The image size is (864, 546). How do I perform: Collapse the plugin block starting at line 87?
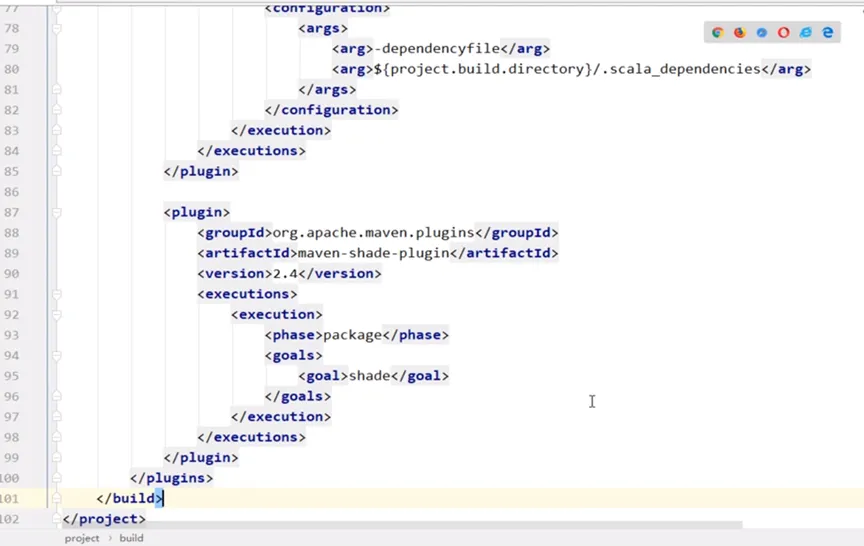coord(57,212)
